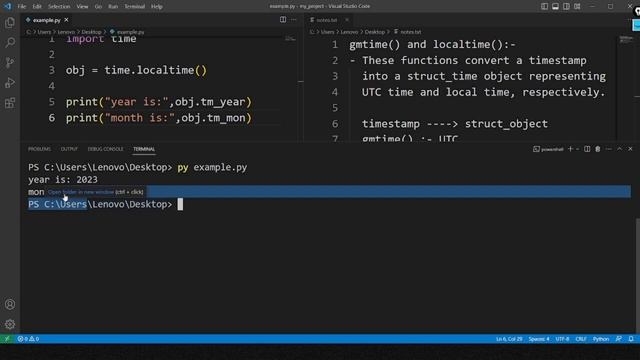
Task: Select the Terminal panel tab
Action: [x=144, y=149]
